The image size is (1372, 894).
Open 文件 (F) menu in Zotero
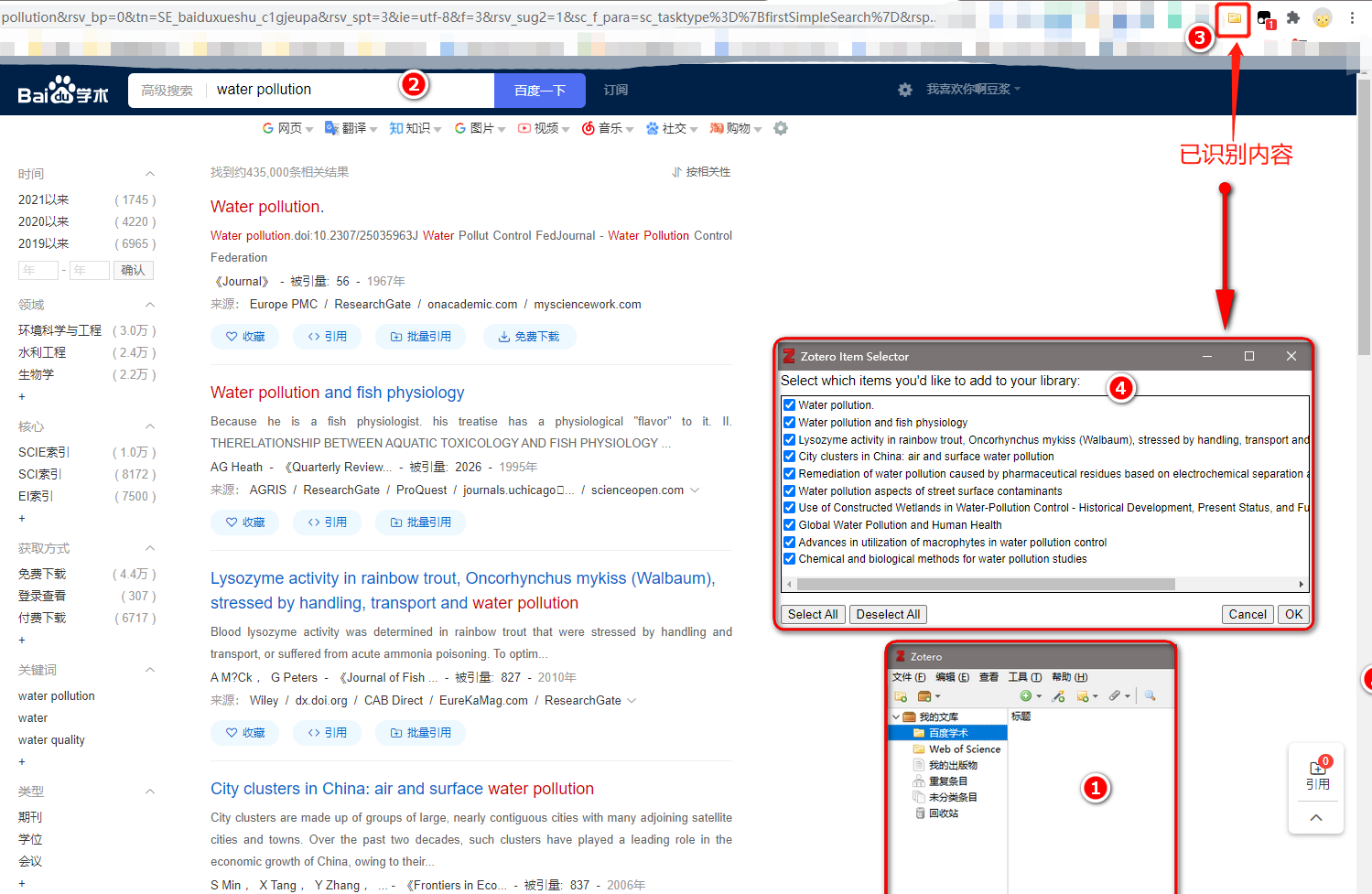(x=909, y=677)
